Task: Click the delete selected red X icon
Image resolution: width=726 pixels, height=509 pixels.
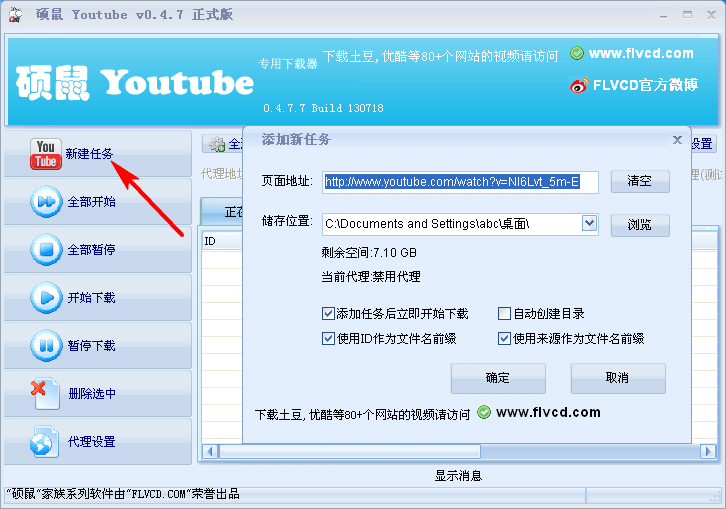Action: click(46, 394)
